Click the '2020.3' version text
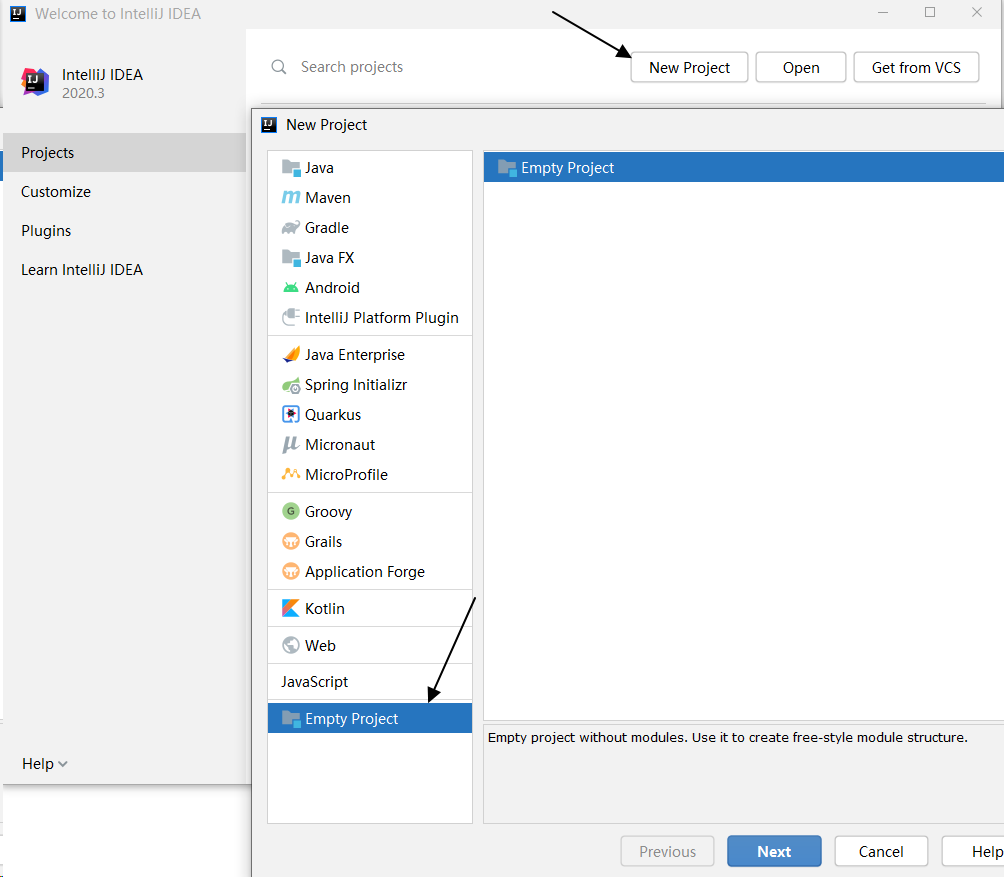Image resolution: width=1004 pixels, height=877 pixels. tap(83, 93)
